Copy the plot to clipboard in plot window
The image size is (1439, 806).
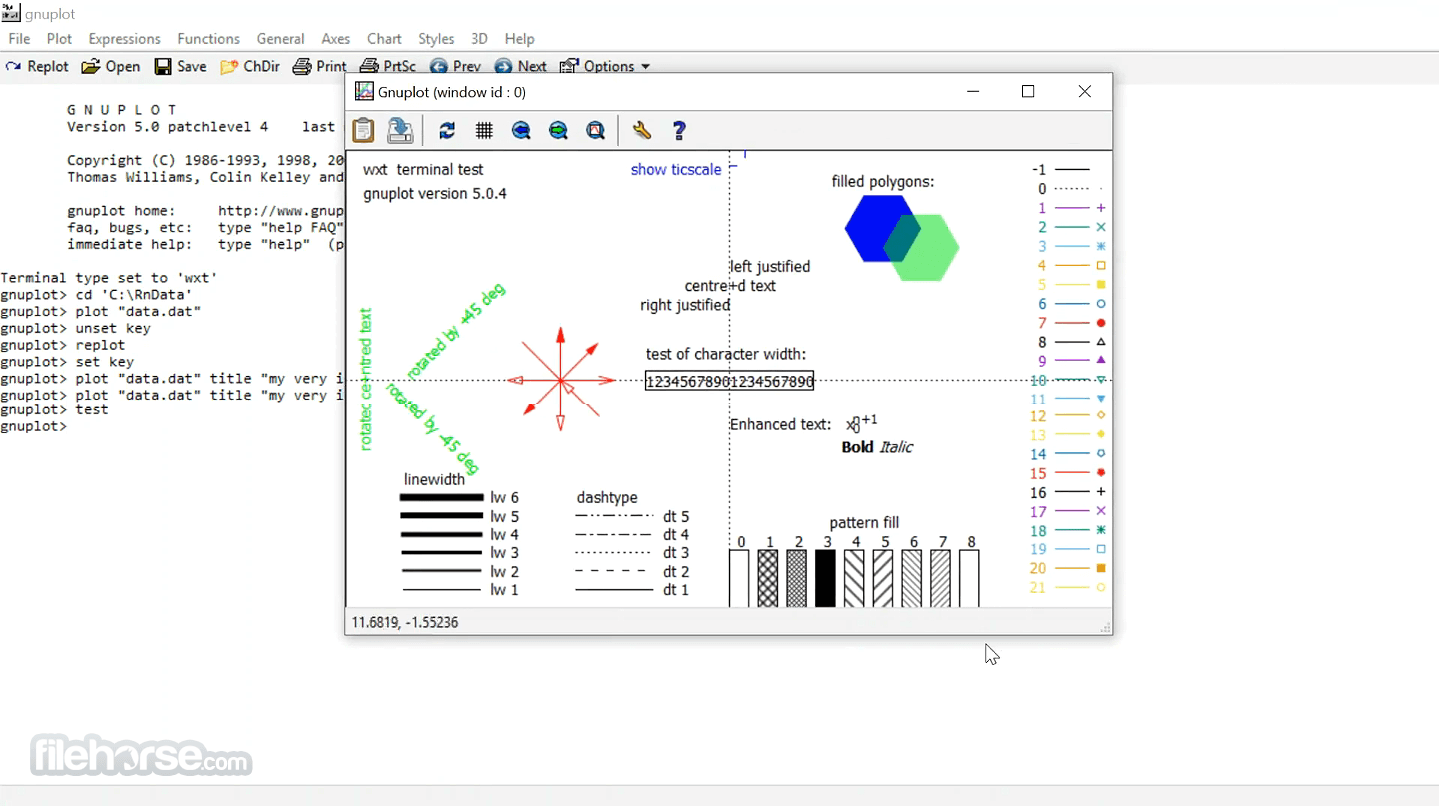point(363,130)
